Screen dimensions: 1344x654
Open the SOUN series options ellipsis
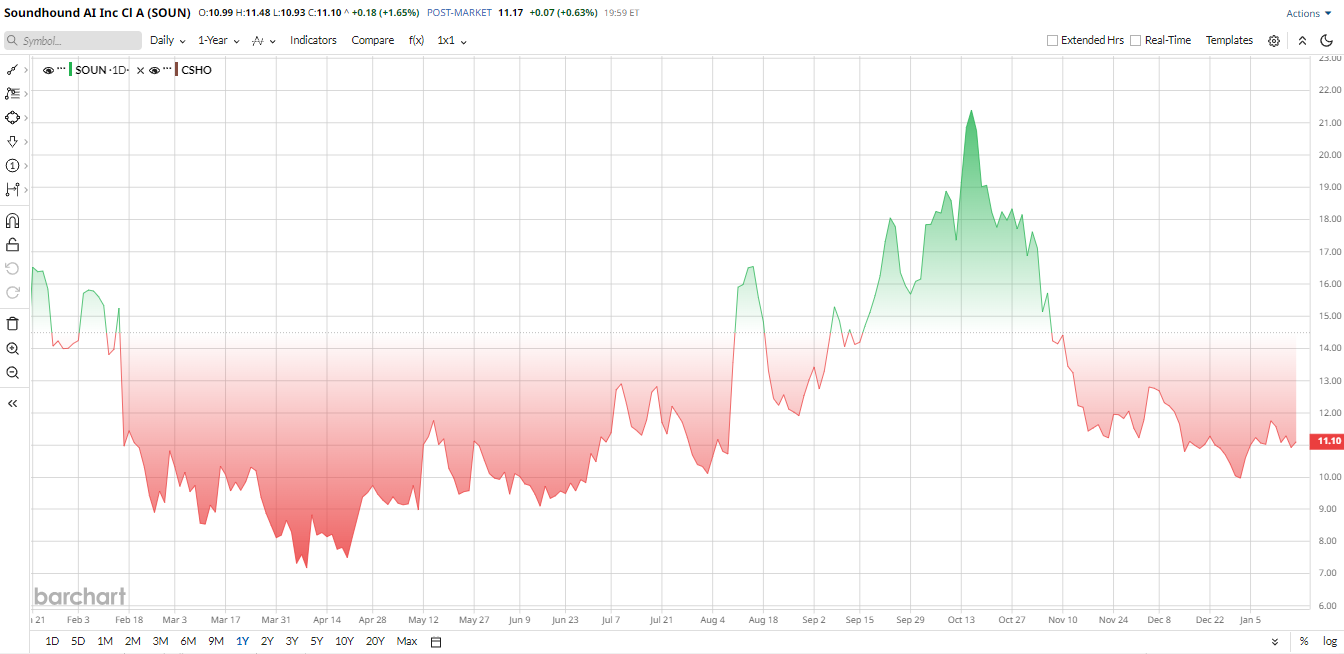(x=62, y=70)
